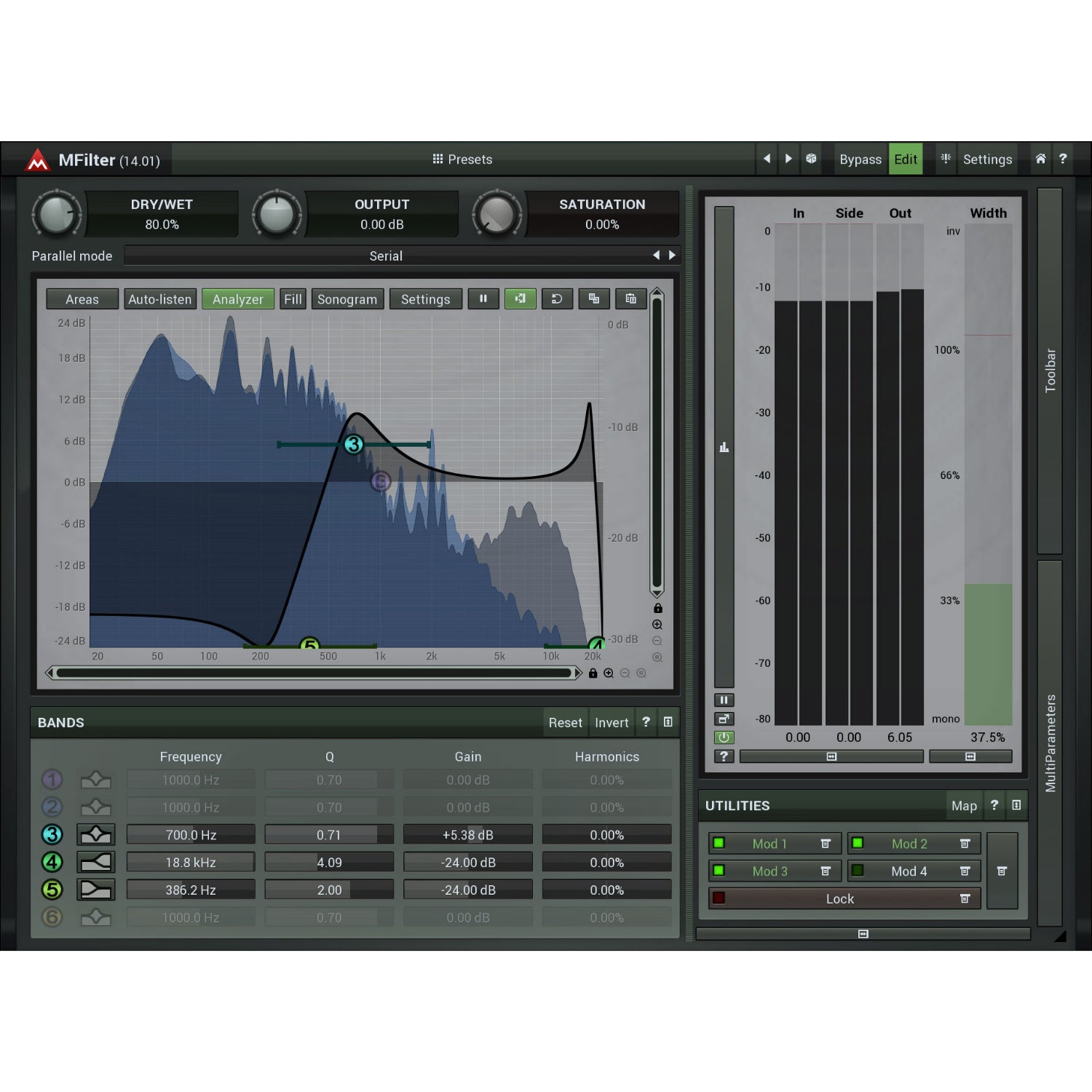This screenshot has height=1092, width=1092.
Task: Enable band 1 with its numbered circle
Action: [52, 780]
